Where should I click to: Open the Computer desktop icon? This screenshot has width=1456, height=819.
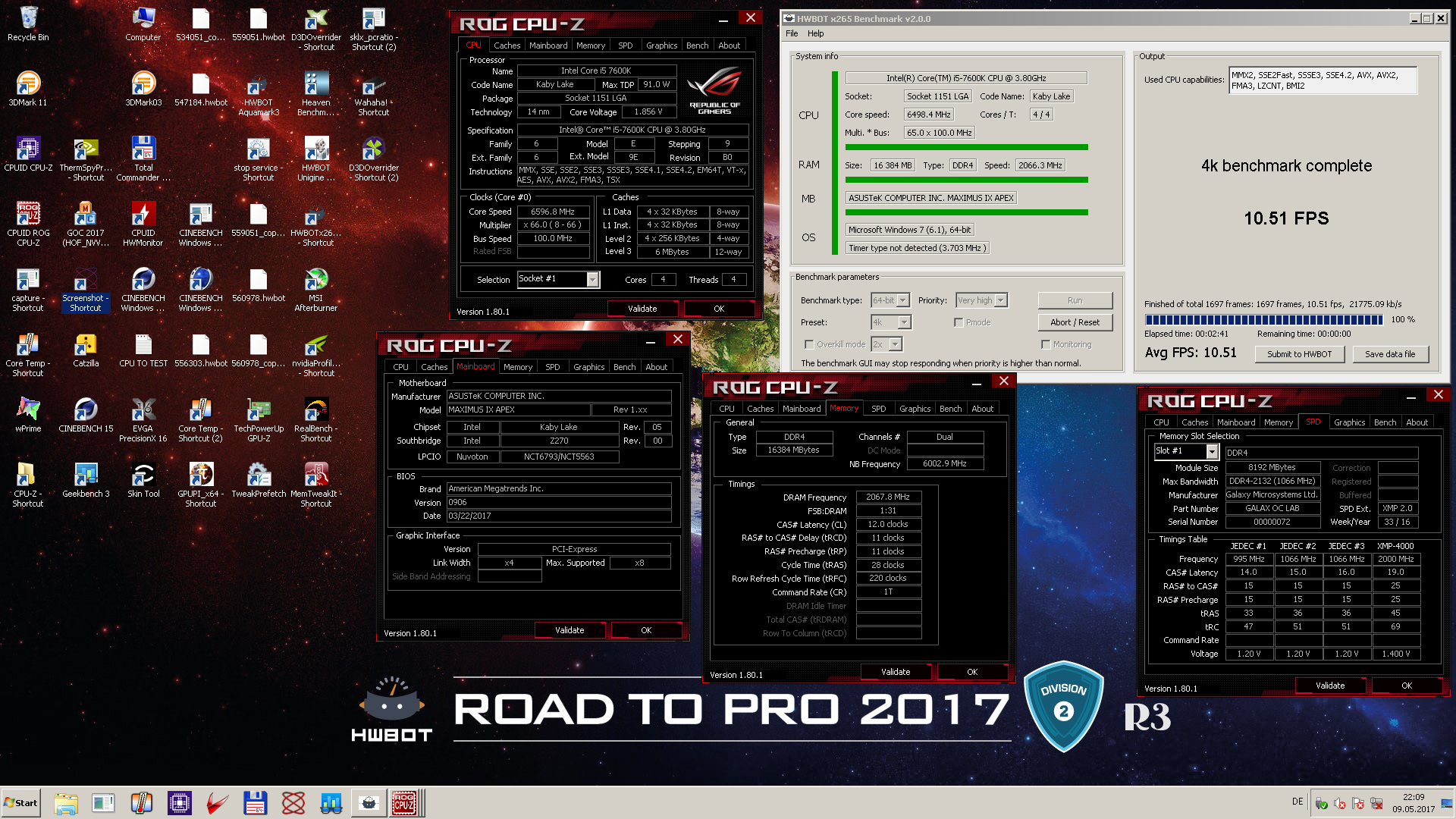pyautogui.click(x=143, y=24)
